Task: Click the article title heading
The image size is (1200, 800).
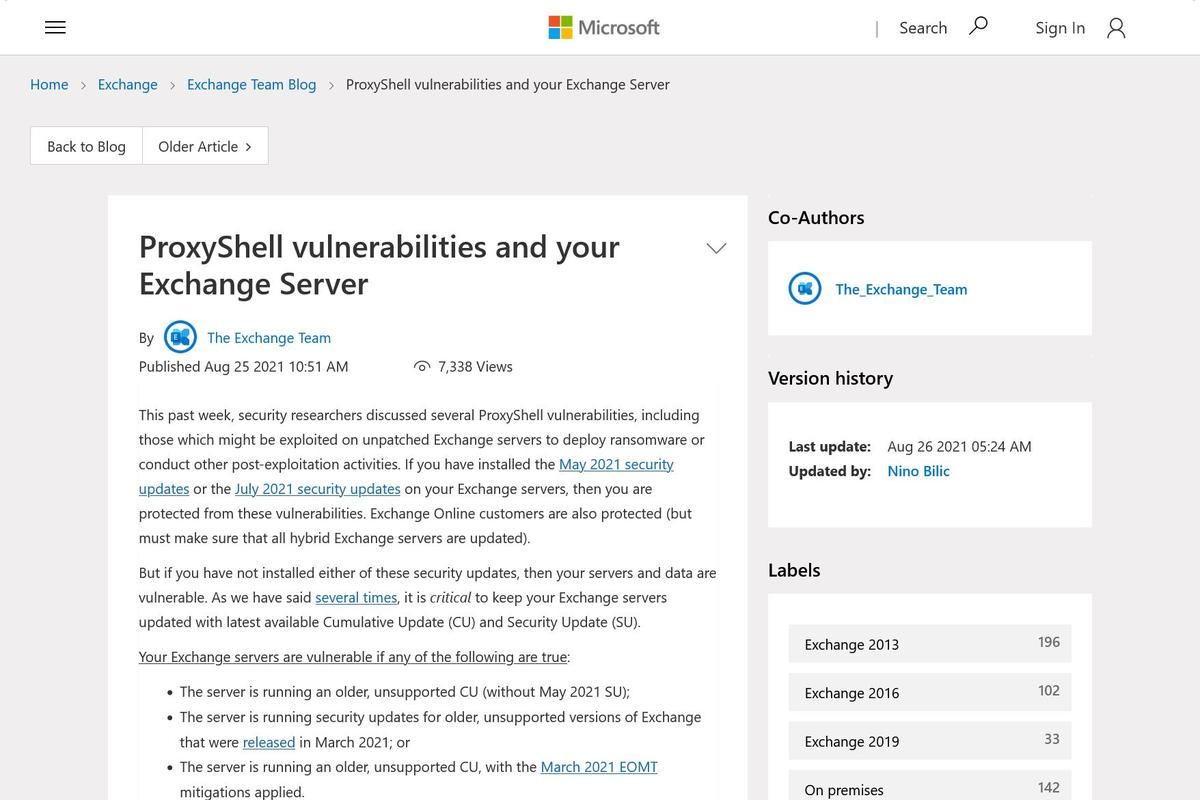Action: [379, 264]
